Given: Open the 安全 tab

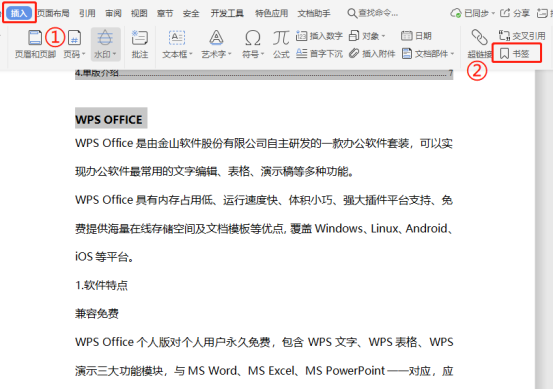Looking at the screenshot, I should click(191, 13).
